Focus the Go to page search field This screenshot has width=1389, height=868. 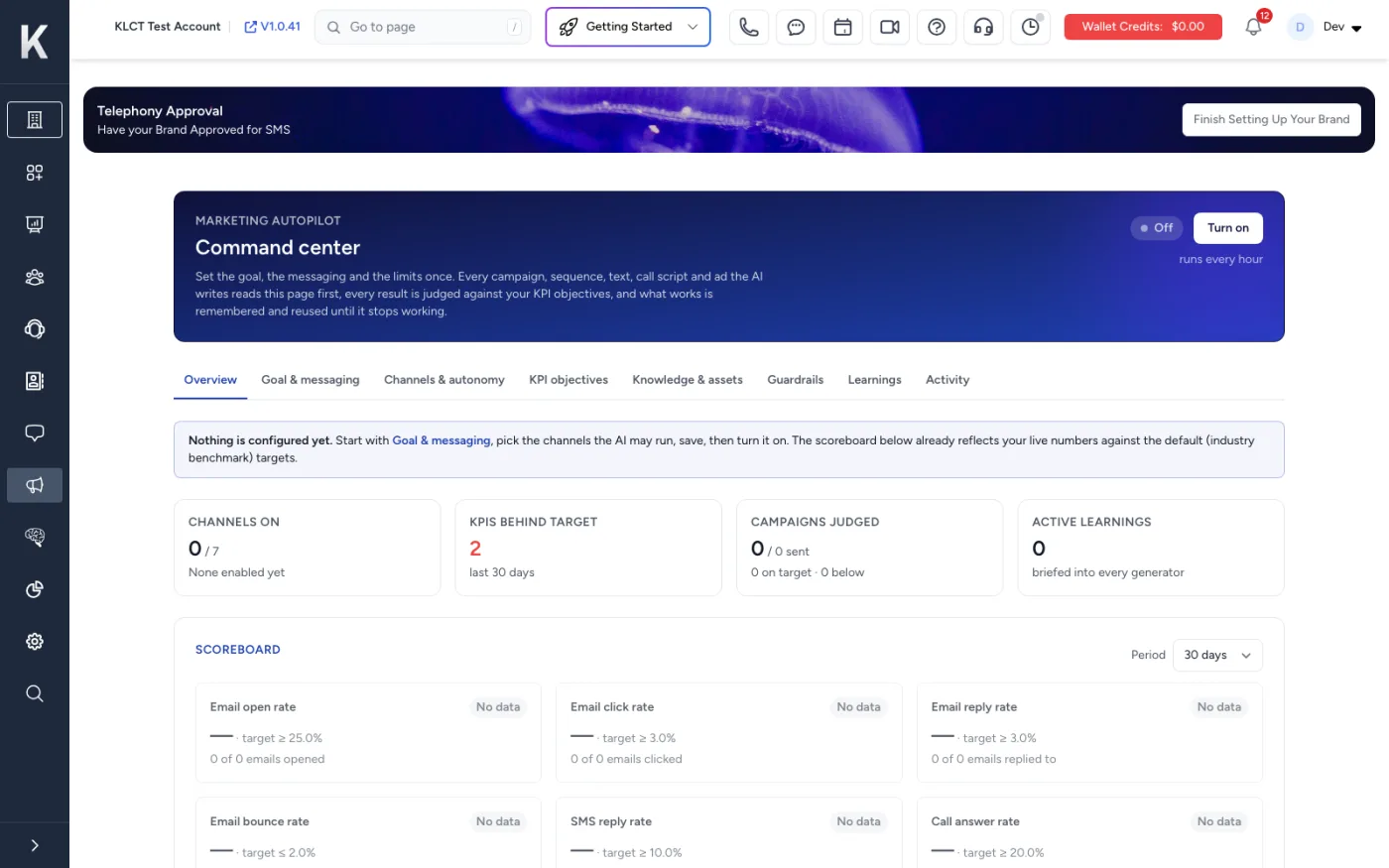423,27
